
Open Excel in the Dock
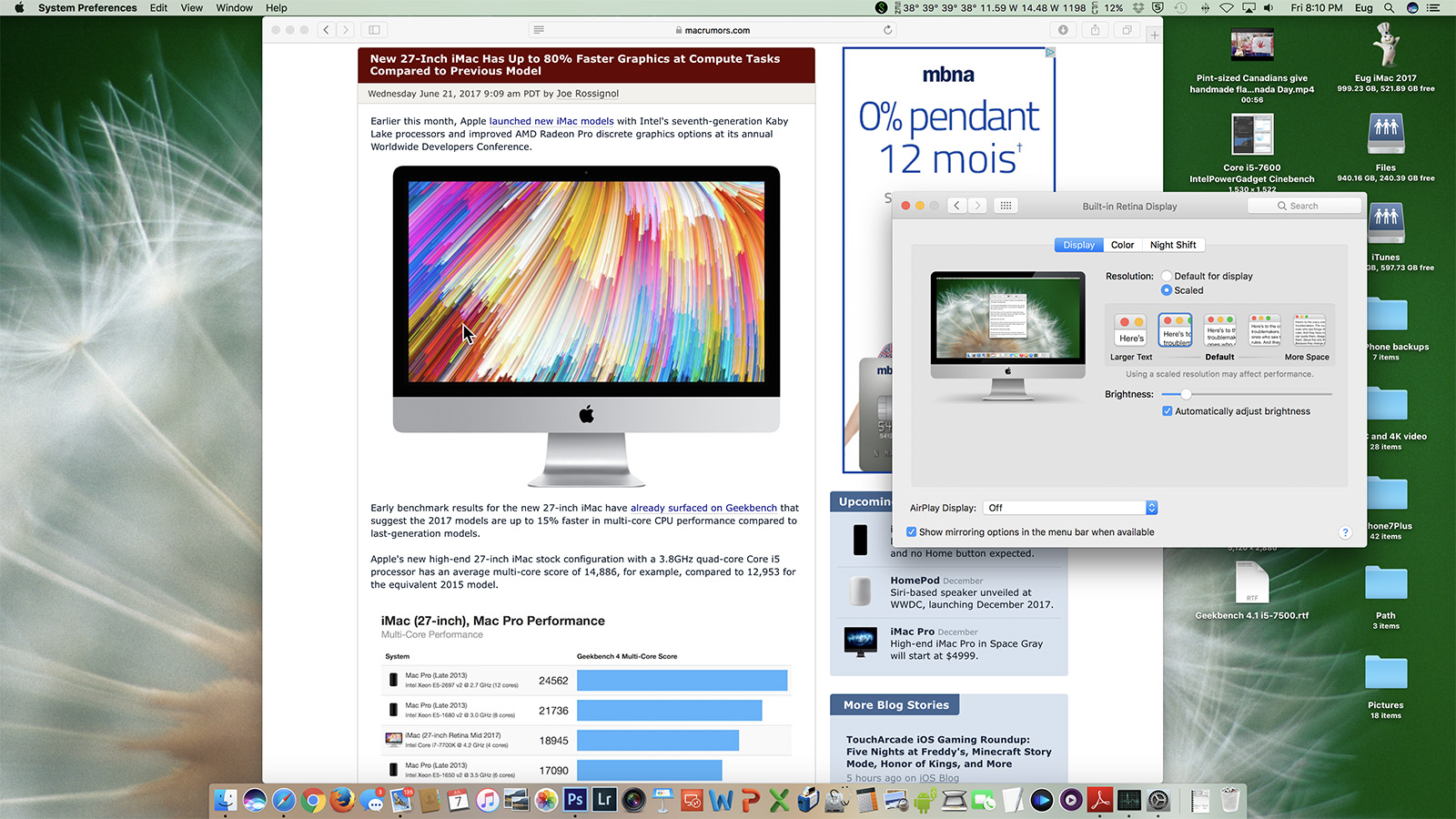click(779, 800)
